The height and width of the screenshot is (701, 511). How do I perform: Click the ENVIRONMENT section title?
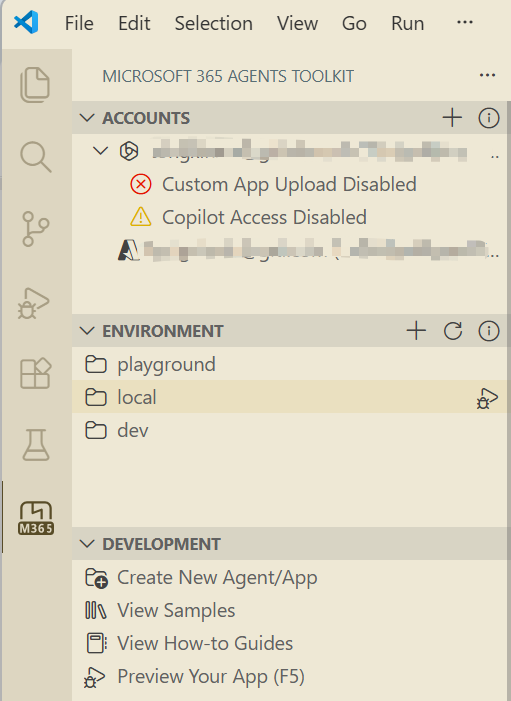coord(163,331)
